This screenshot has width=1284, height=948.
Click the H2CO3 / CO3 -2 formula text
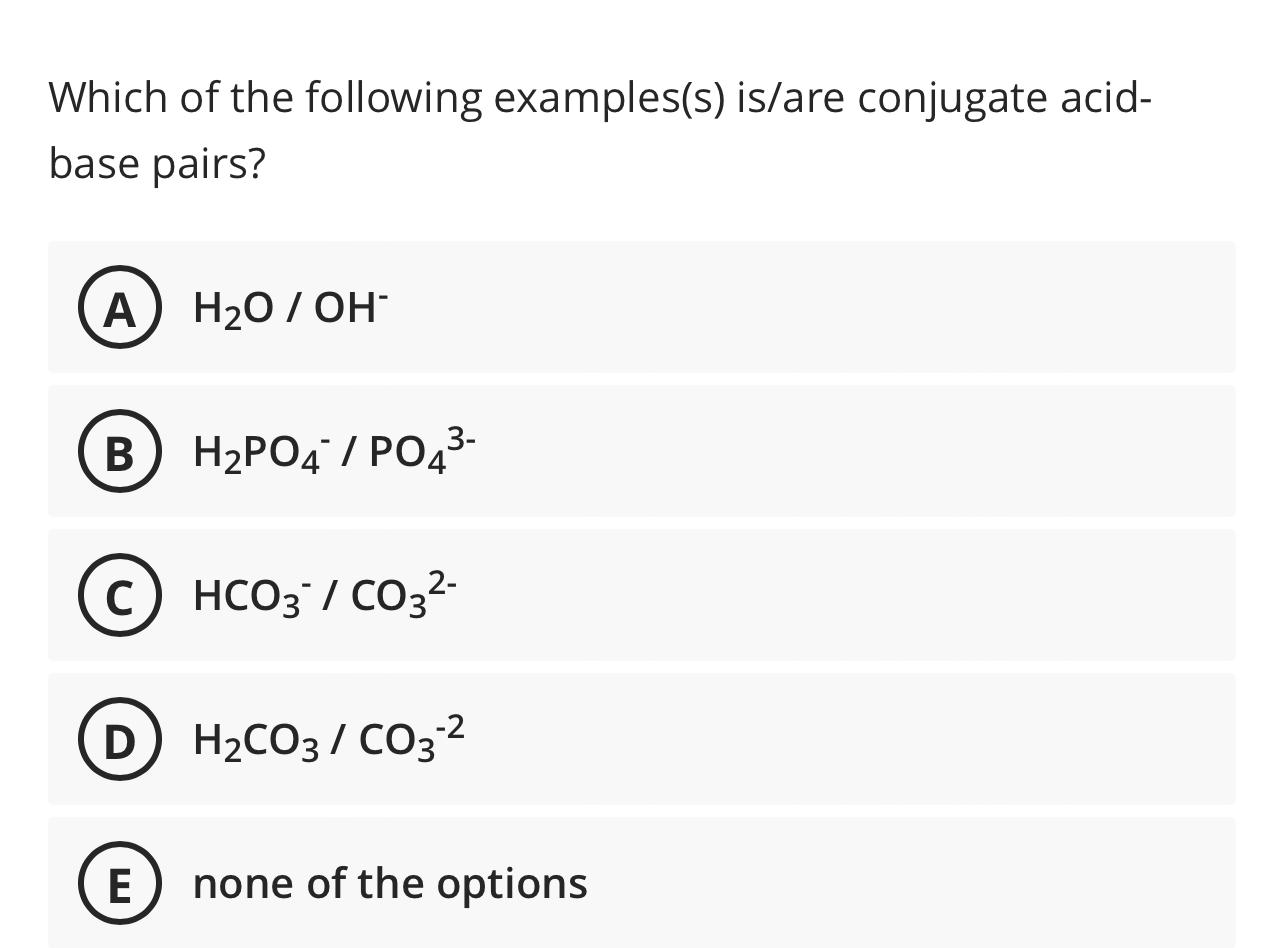click(328, 739)
